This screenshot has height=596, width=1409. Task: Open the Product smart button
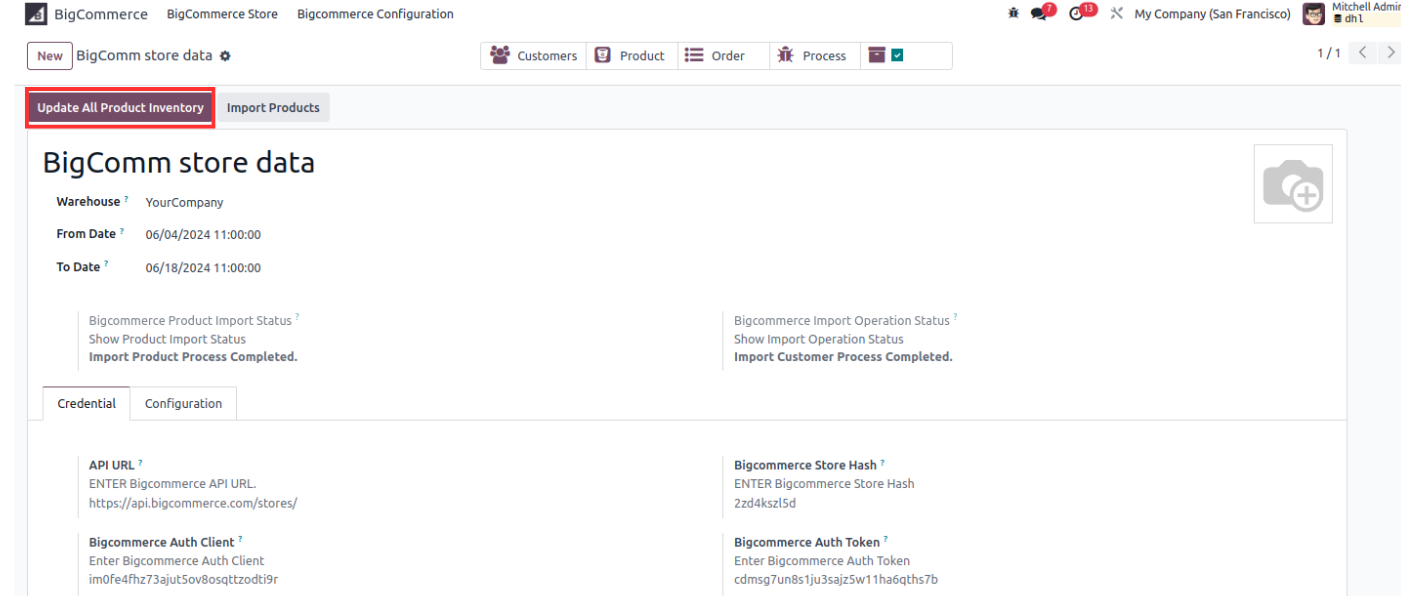tap(631, 56)
